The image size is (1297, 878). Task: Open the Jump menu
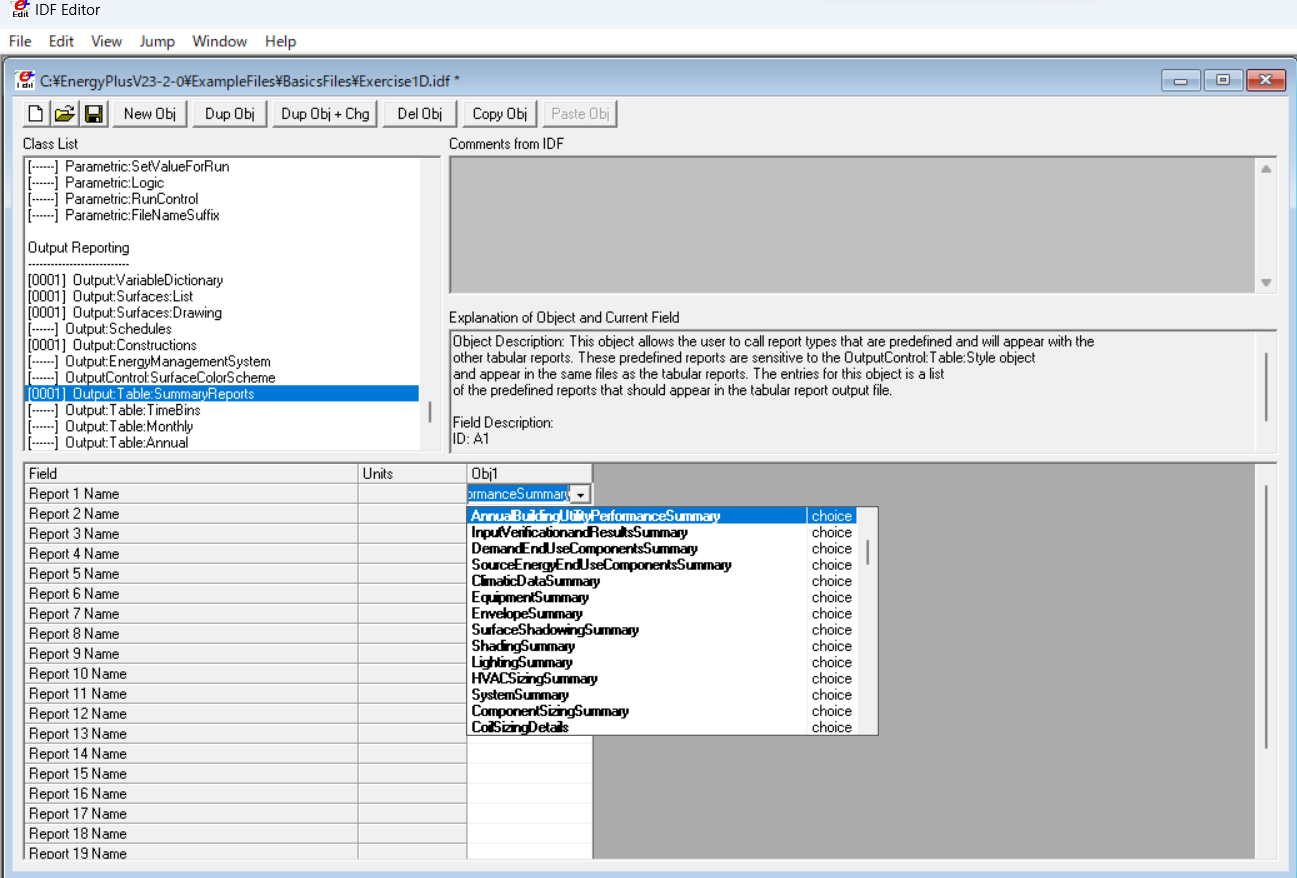click(x=157, y=41)
